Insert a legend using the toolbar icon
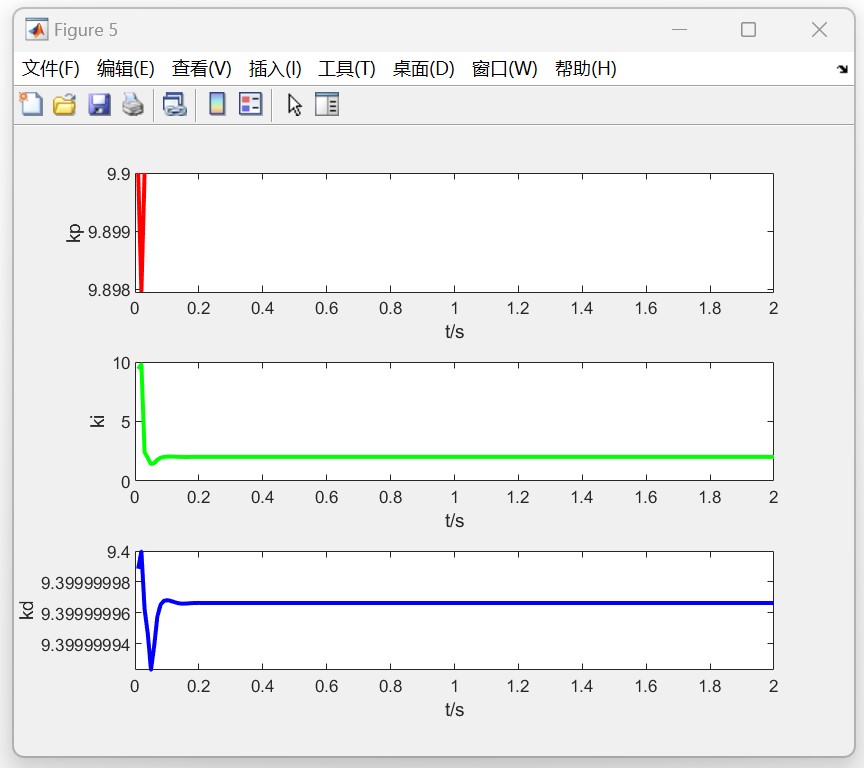Image resolution: width=864 pixels, height=768 pixels. click(x=251, y=104)
